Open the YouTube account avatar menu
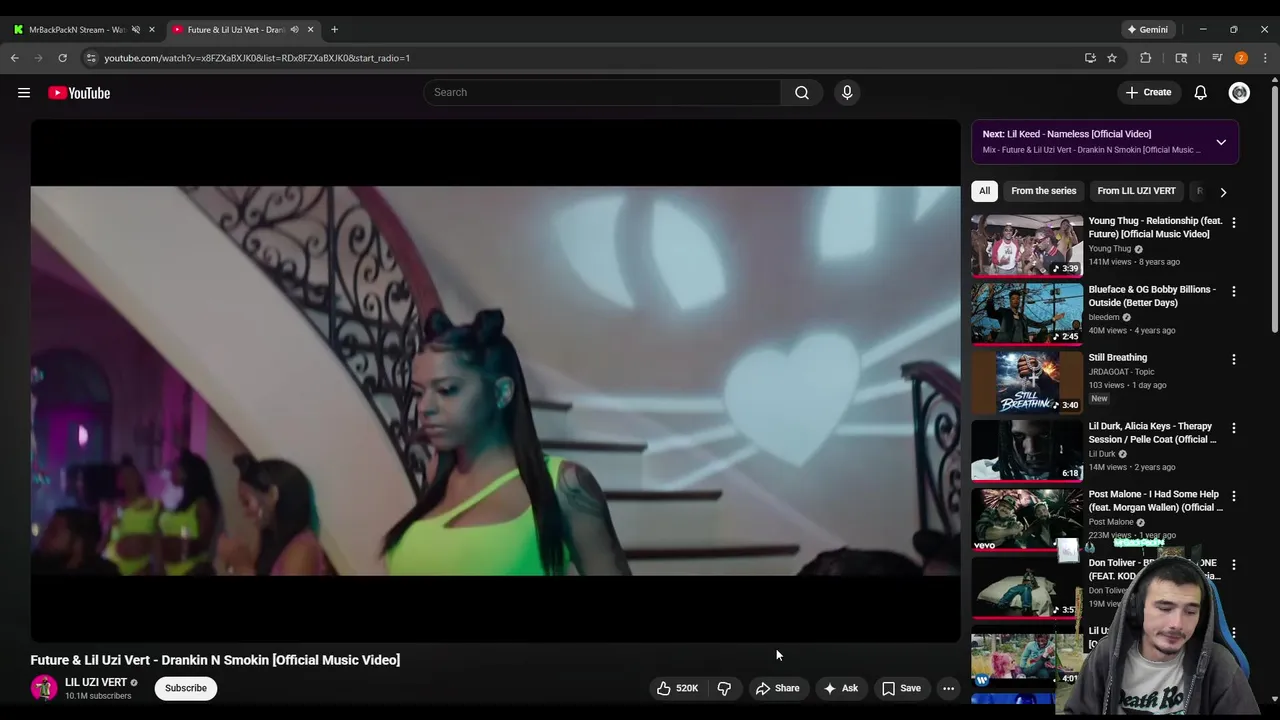 click(x=1239, y=92)
